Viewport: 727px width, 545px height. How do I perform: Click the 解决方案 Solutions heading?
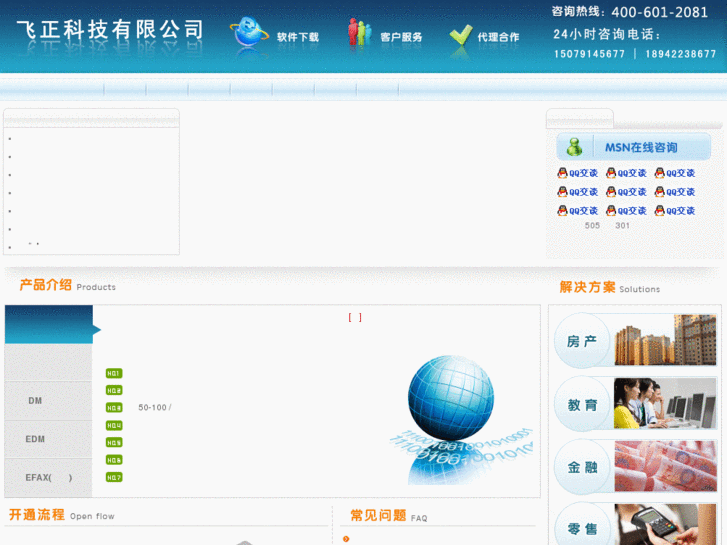(x=610, y=287)
